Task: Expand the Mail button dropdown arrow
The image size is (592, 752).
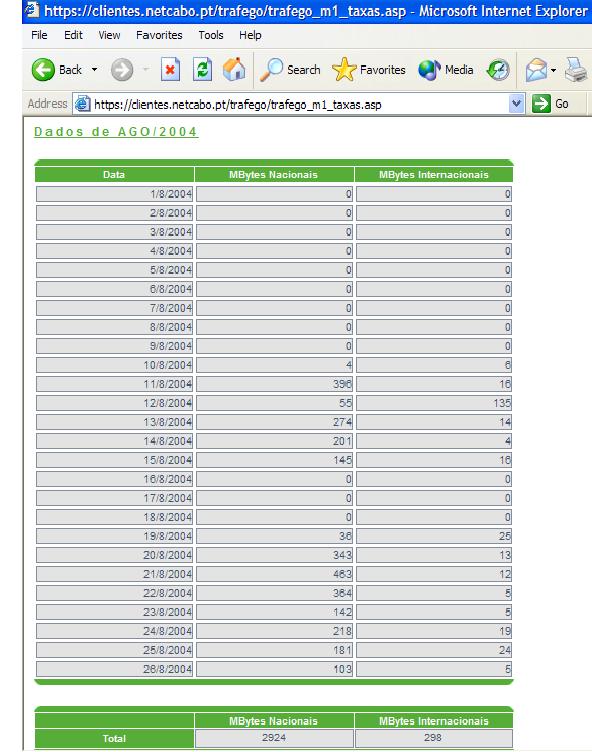Action: pos(554,70)
